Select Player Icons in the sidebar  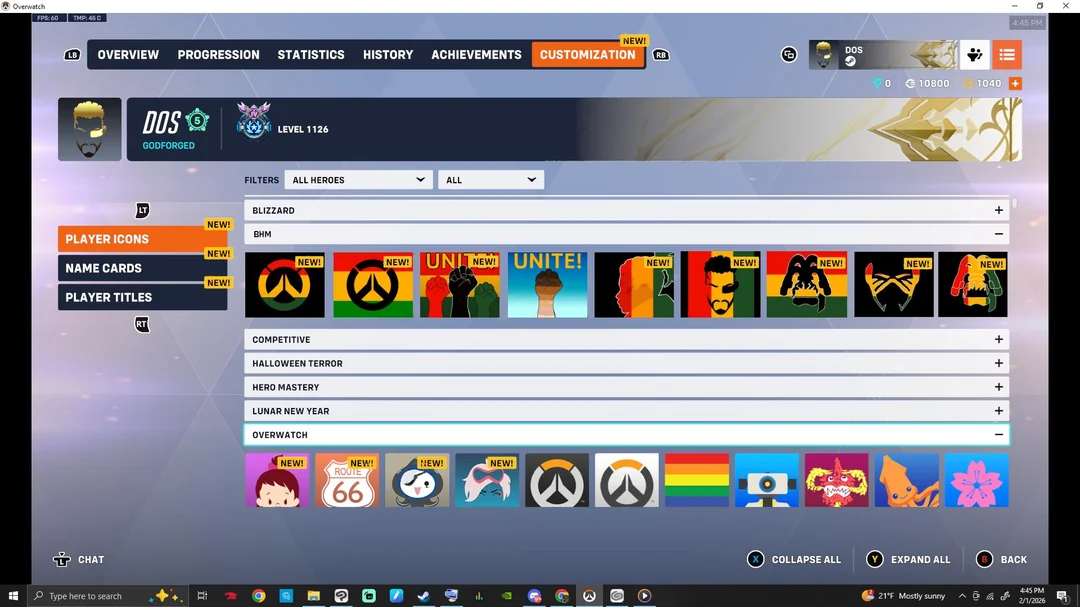pos(143,239)
